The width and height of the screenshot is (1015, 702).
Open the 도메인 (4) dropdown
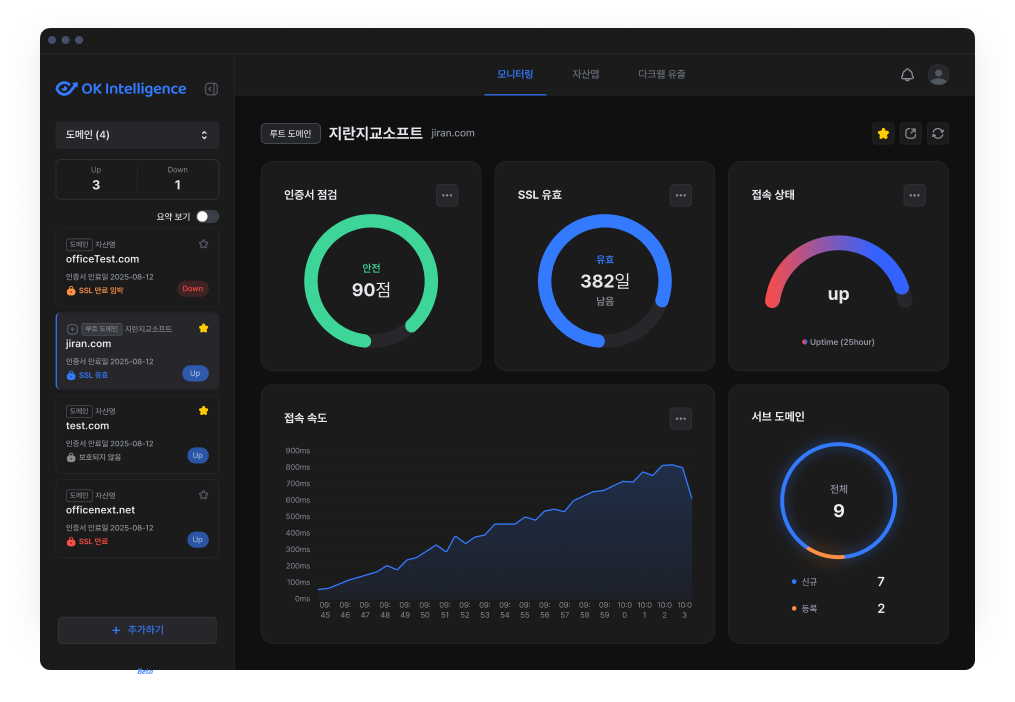pyautogui.click(x=137, y=135)
